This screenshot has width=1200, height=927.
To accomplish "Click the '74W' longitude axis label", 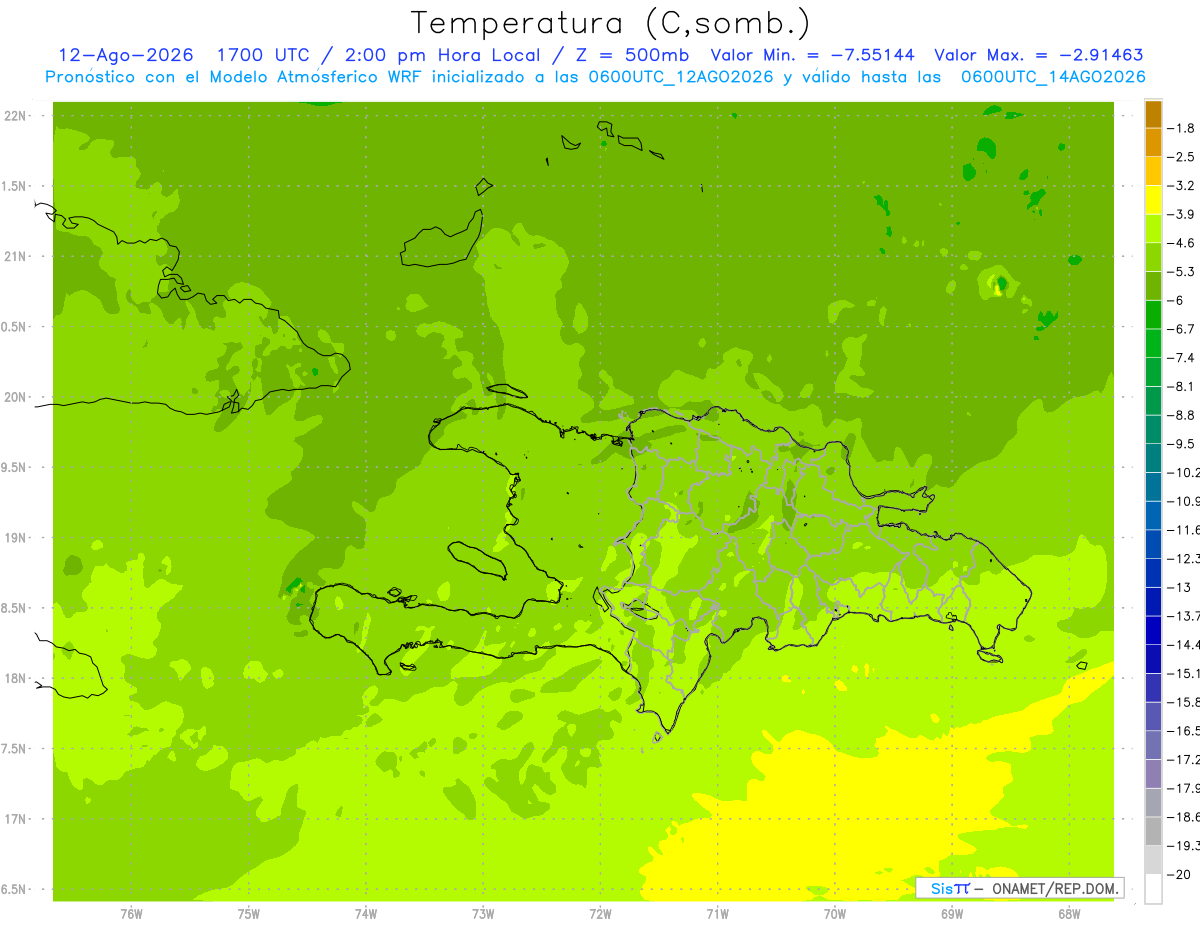I will coord(365,913).
